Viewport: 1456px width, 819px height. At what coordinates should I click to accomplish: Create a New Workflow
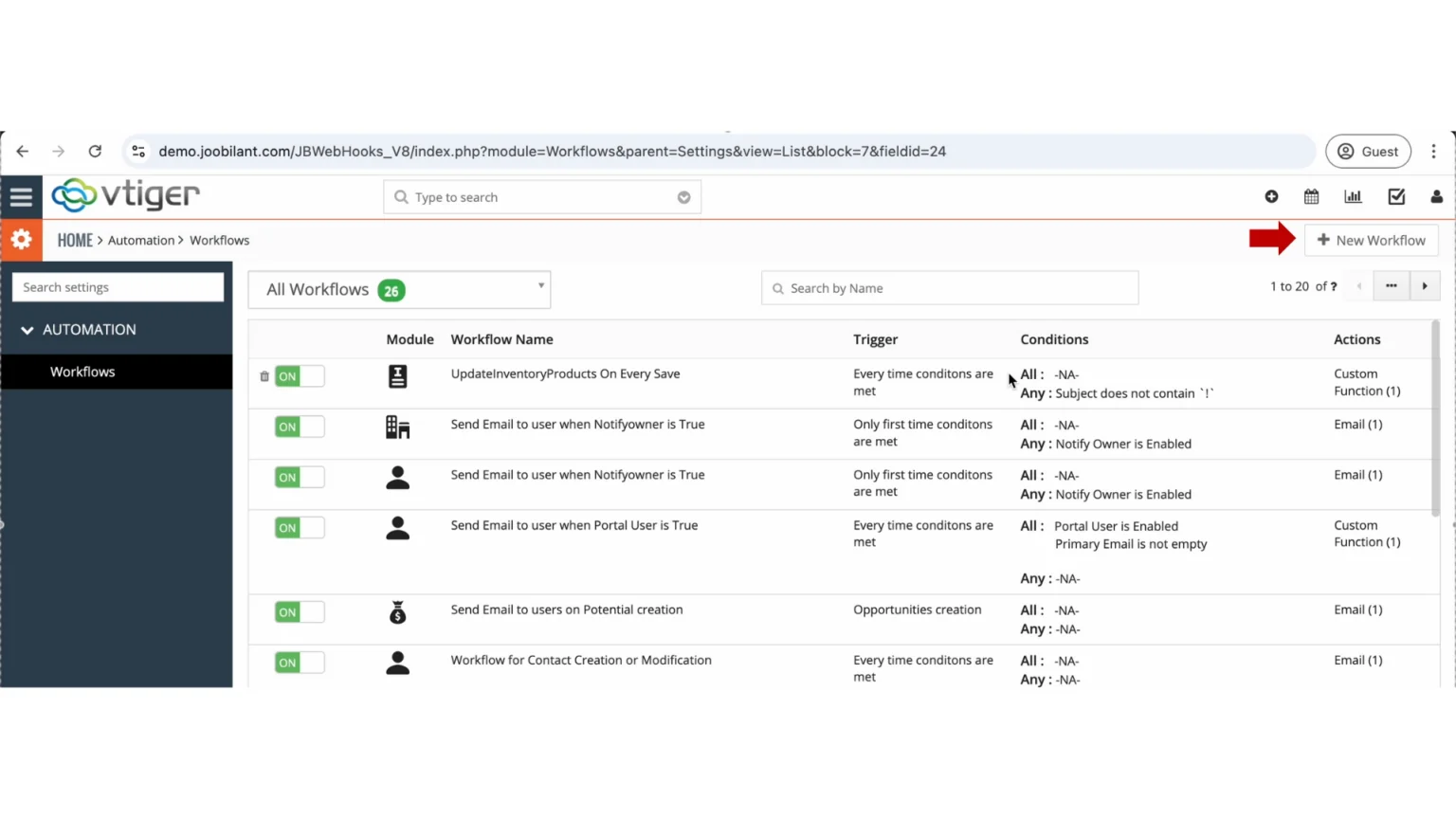click(x=1372, y=240)
